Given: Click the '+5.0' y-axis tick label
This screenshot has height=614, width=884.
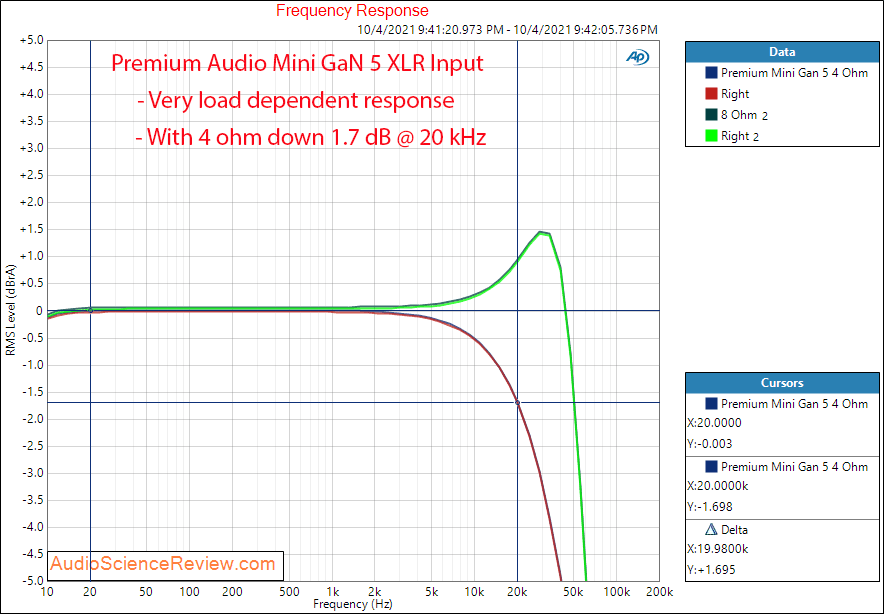Looking at the screenshot, I should tap(31, 41).
